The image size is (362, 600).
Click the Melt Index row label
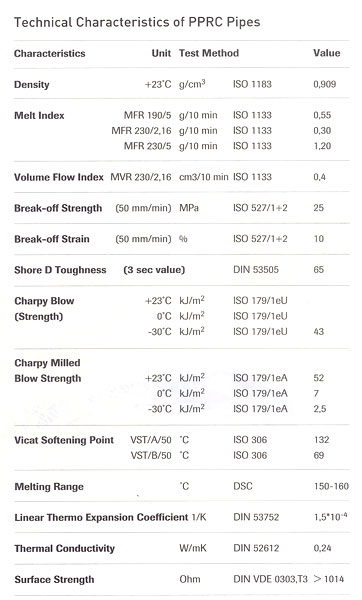pyautogui.click(x=39, y=115)
